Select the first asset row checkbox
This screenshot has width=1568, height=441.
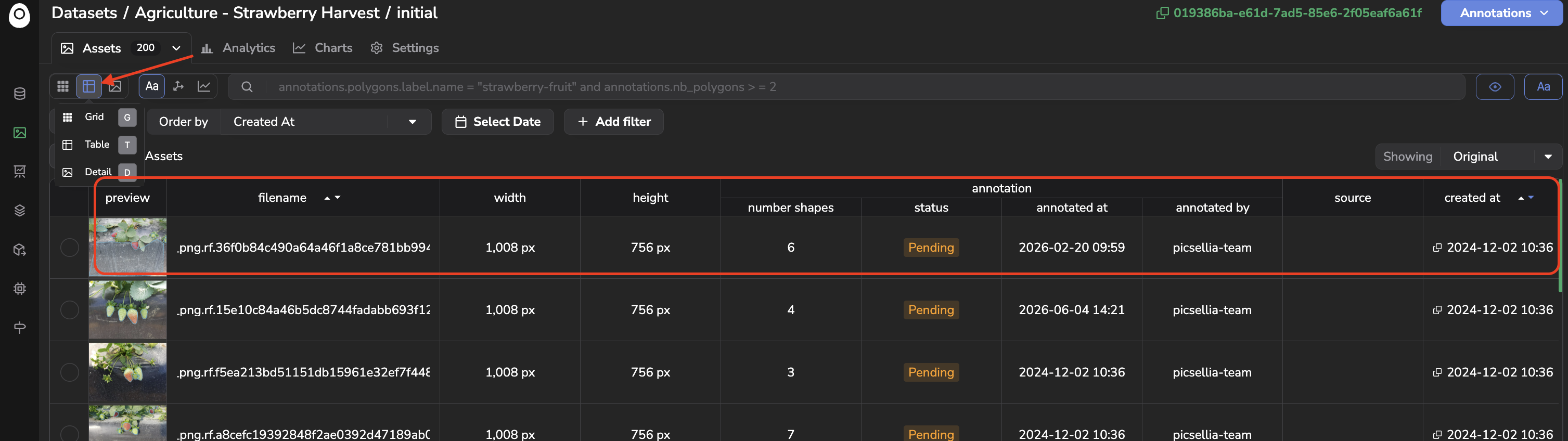(69, 248)
